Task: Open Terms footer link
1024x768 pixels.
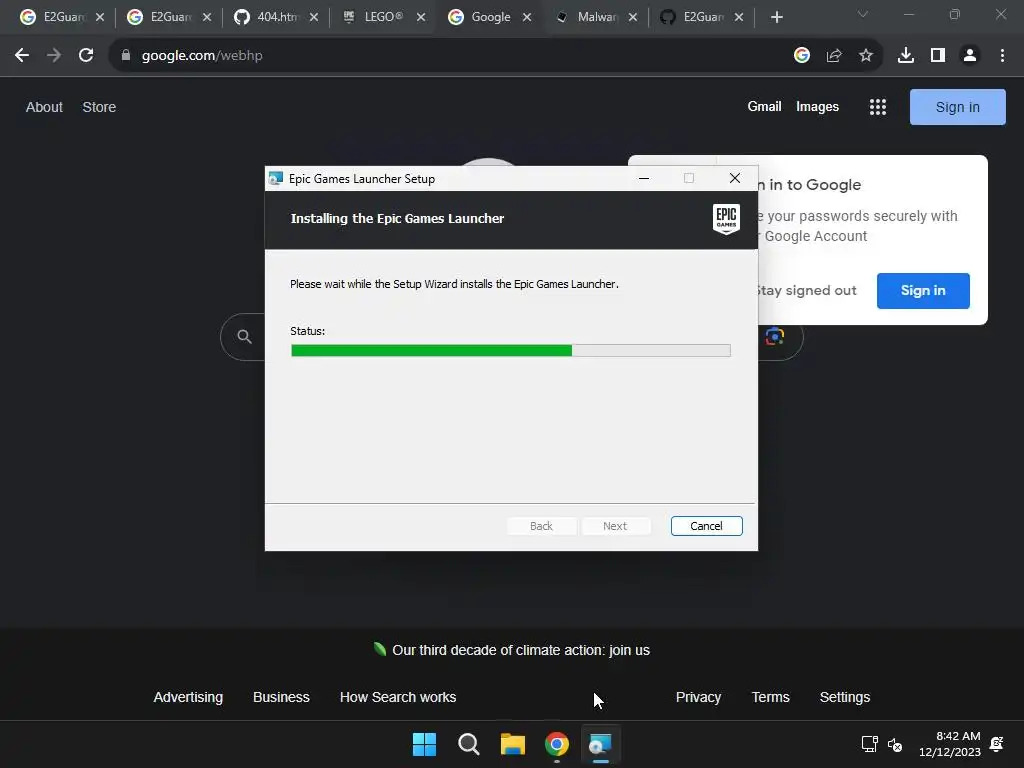Action: 771,697
